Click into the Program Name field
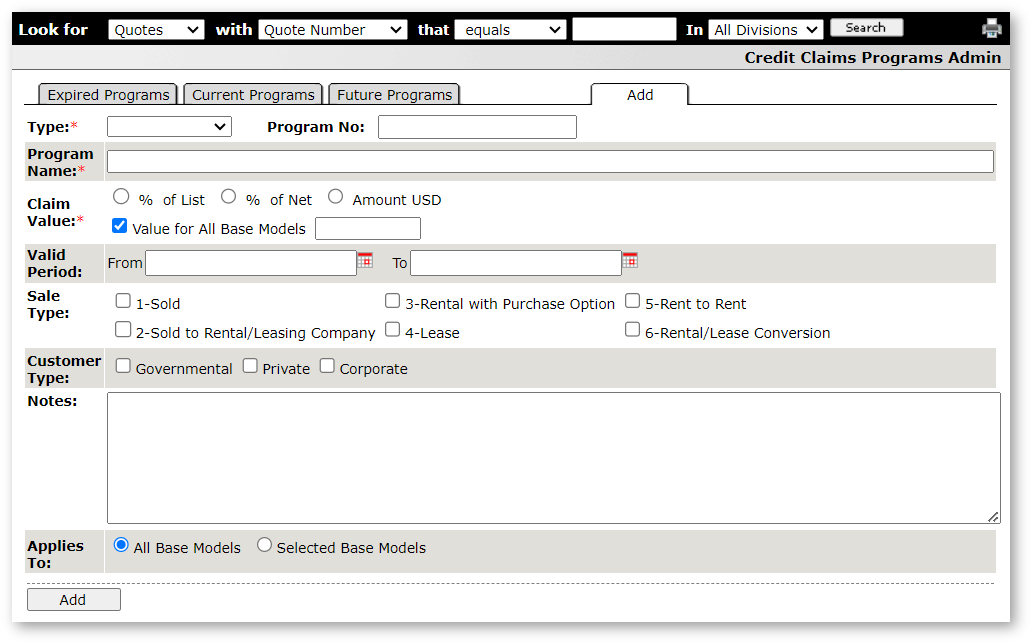1031x643 pixels. coord(550,162)
